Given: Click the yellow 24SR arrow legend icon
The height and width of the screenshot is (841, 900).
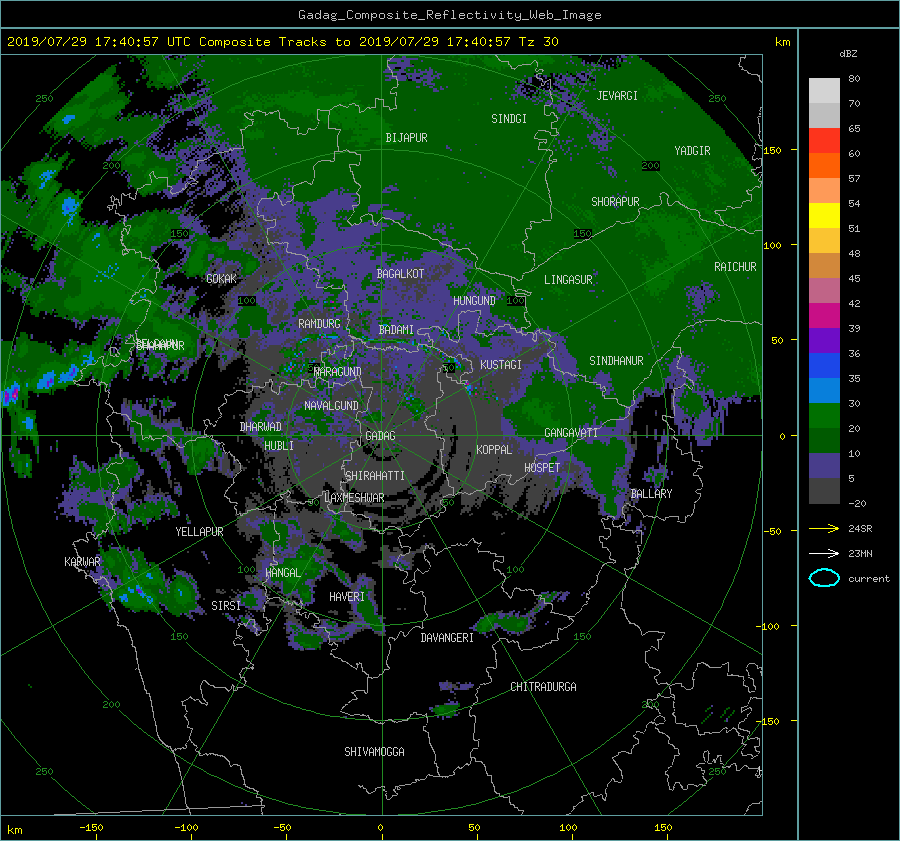Looking at the screenshot, I should [824, 528].
